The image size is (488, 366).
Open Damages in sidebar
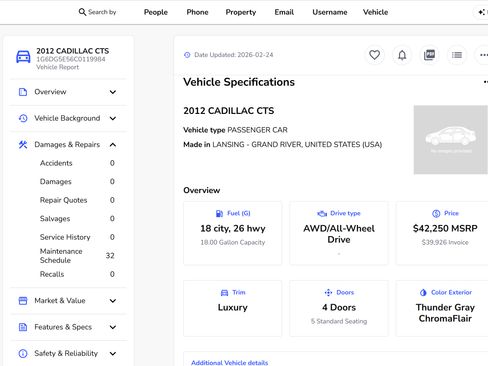coord(56,182)
